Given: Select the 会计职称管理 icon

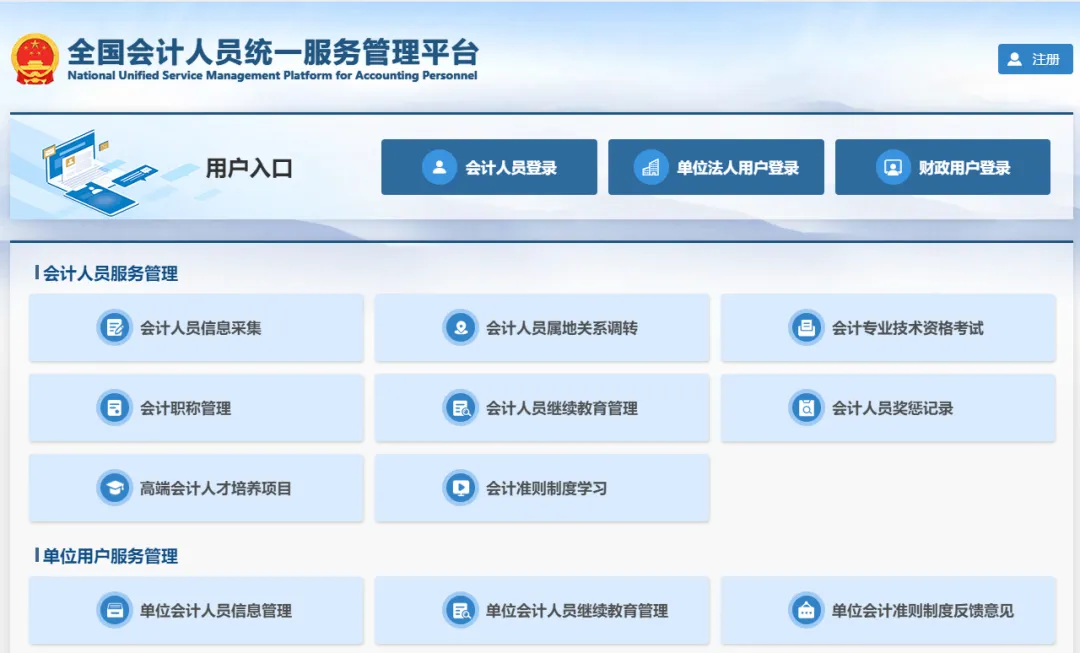Looking at the screenshot, I should pos(113,407).
